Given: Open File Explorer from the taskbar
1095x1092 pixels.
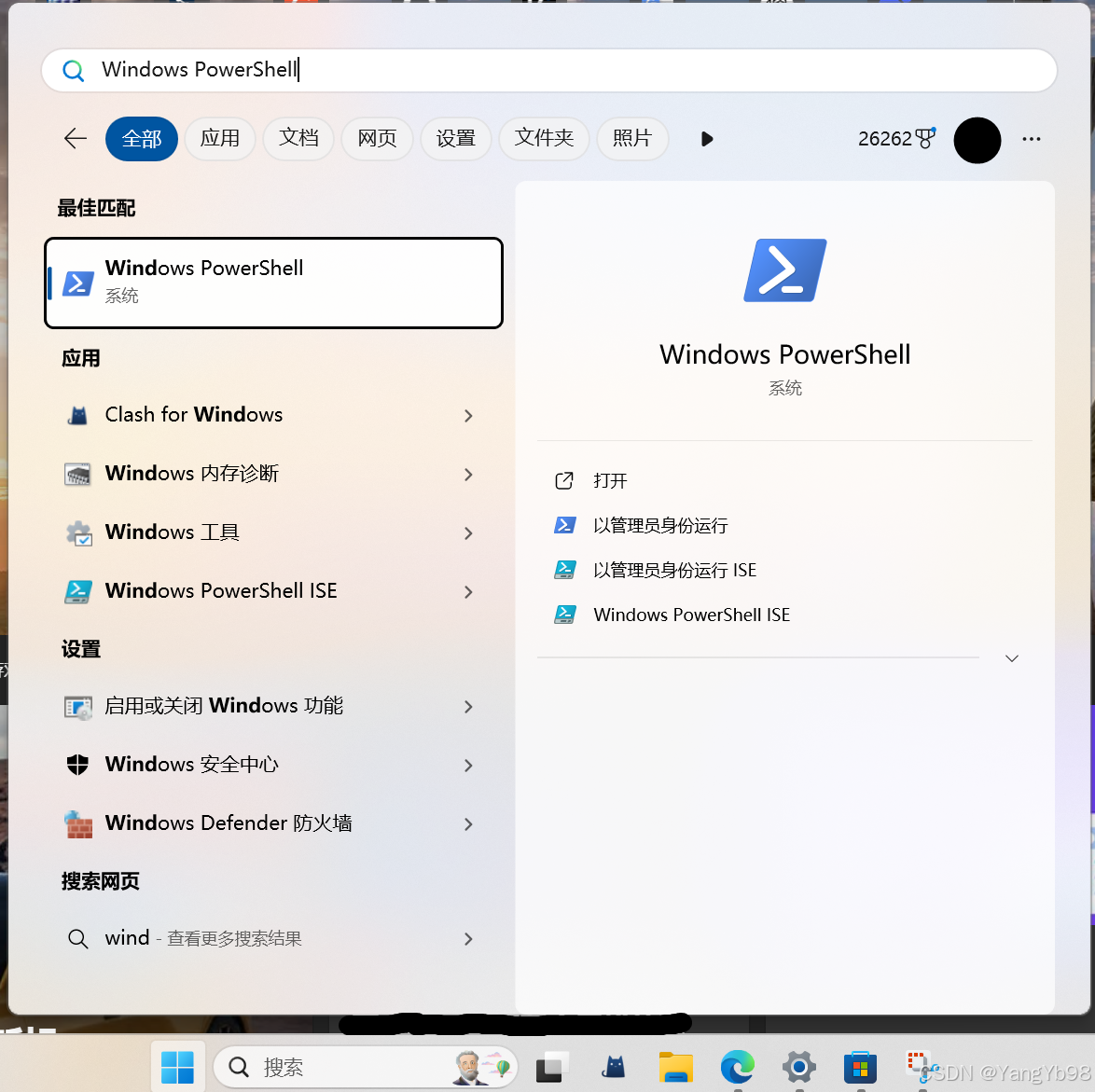Looking at the screenshot, I should pyautogui.click(x=675, y=1067).
